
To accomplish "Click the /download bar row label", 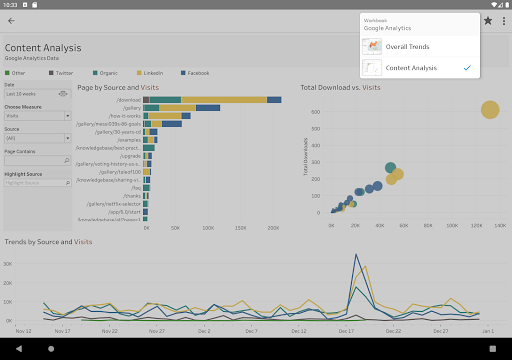I will [129, 100].
